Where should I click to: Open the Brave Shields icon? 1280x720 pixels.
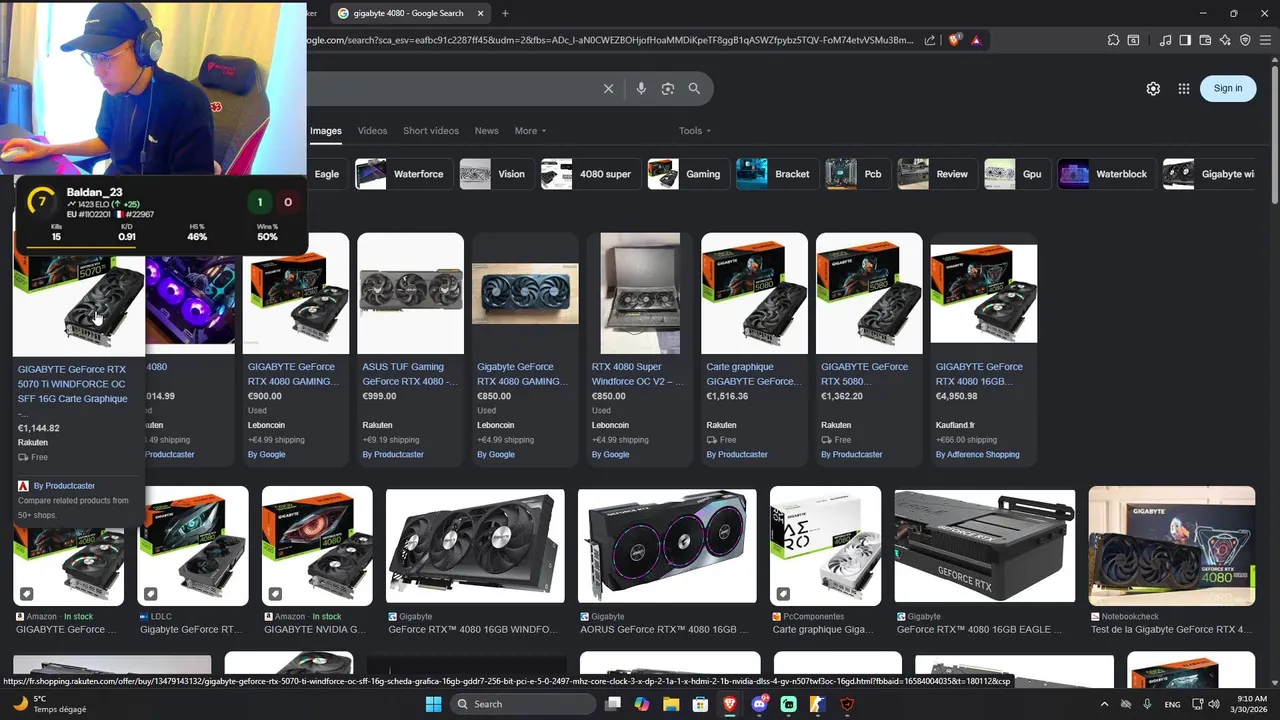click(x=955, y=40)
